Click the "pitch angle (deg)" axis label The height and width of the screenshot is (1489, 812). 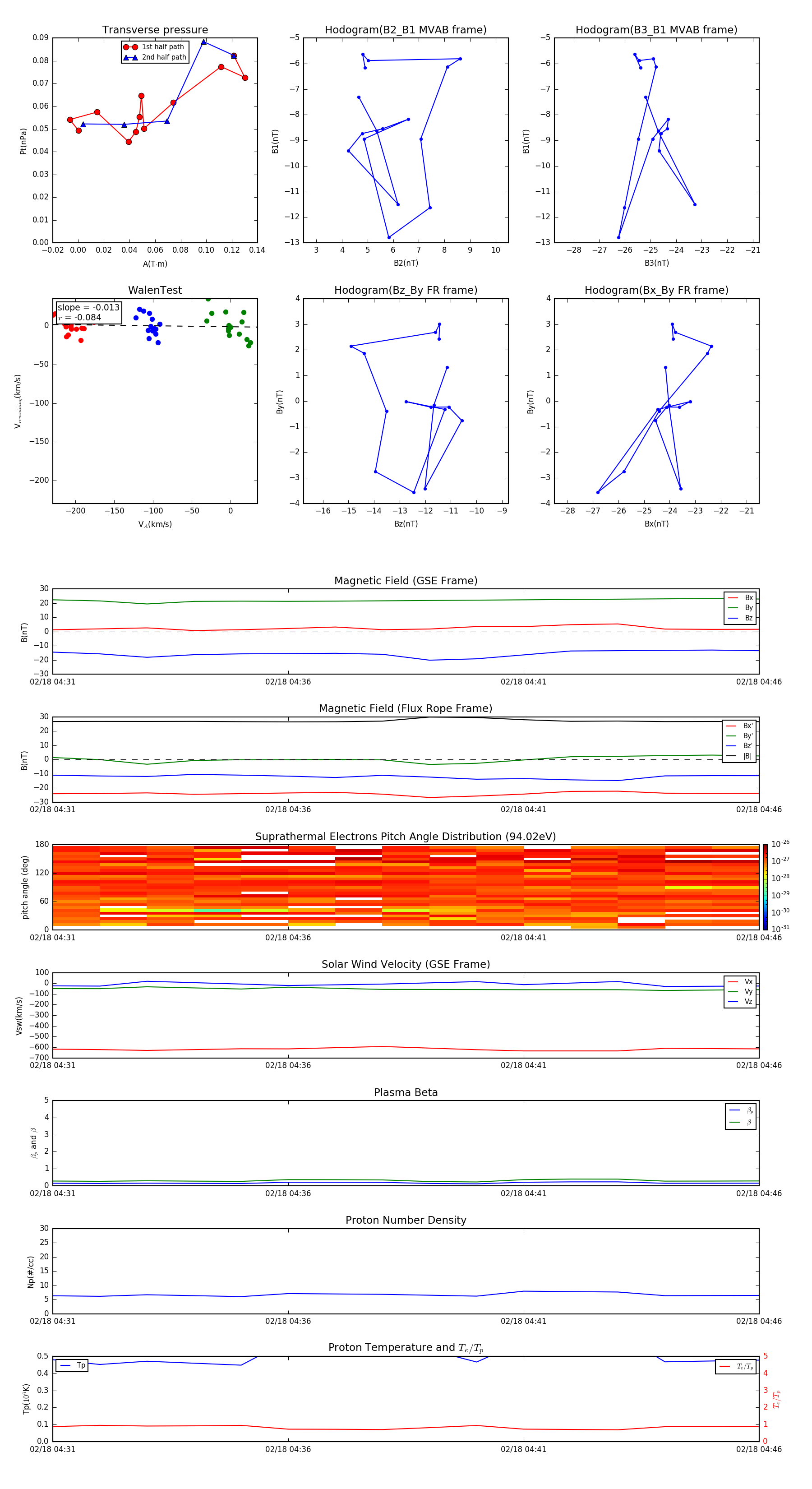click(x=25, y=887)
